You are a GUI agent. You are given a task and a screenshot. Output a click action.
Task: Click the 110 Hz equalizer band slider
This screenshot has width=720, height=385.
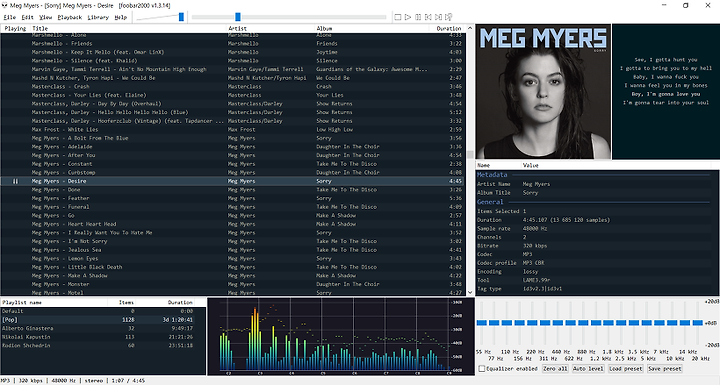click(x=507, y=323)
